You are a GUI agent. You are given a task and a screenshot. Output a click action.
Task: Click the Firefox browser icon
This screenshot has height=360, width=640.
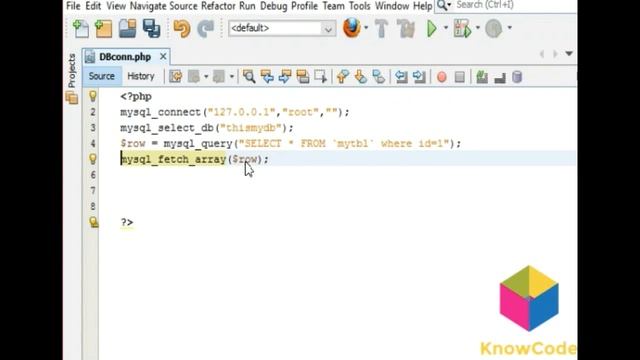tap(351, 28)
